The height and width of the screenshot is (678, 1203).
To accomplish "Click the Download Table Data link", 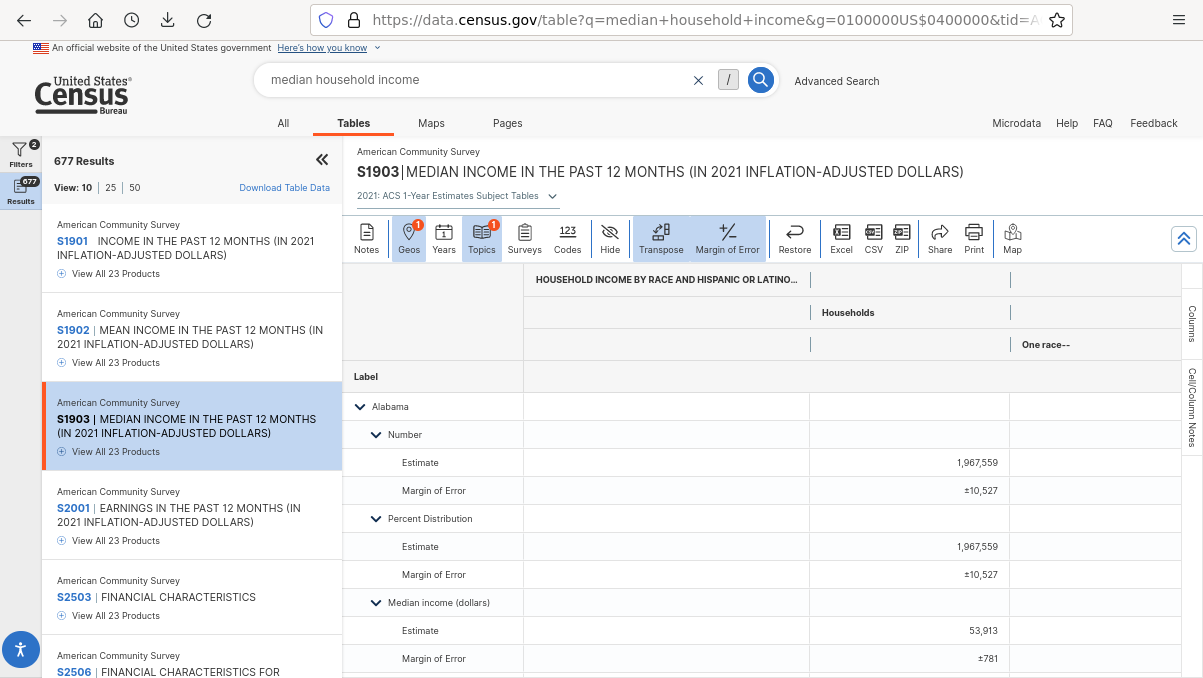I will (284, 188).
